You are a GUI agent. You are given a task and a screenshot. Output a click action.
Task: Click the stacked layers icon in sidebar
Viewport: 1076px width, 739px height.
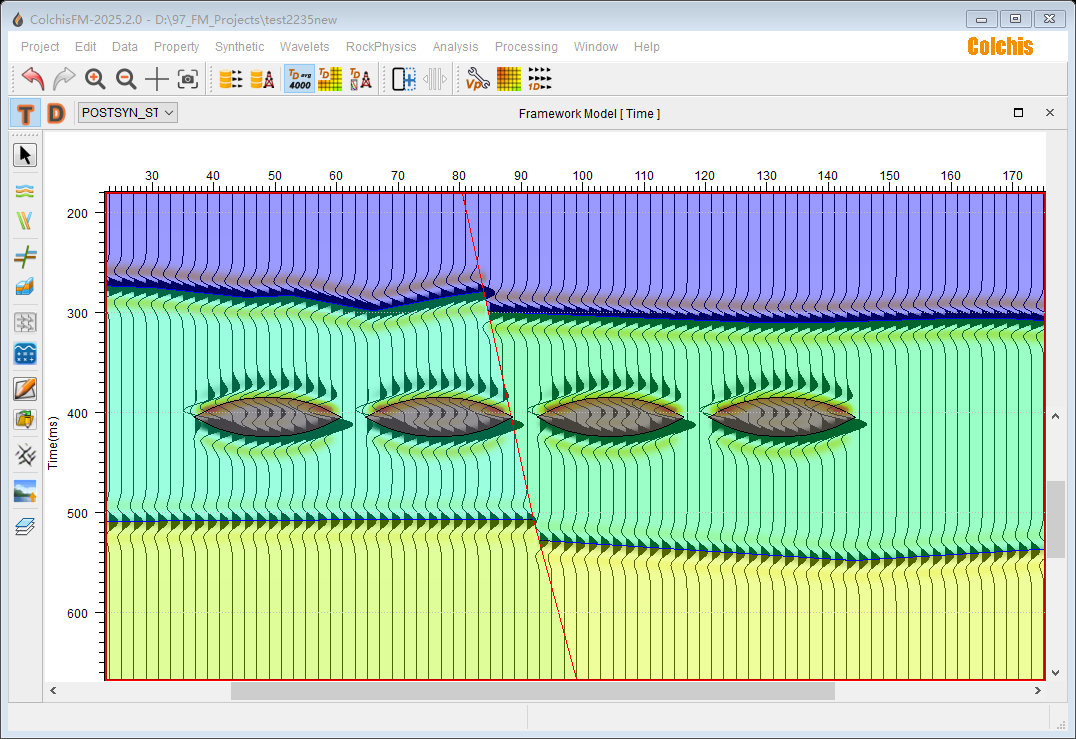pos(25,526)
